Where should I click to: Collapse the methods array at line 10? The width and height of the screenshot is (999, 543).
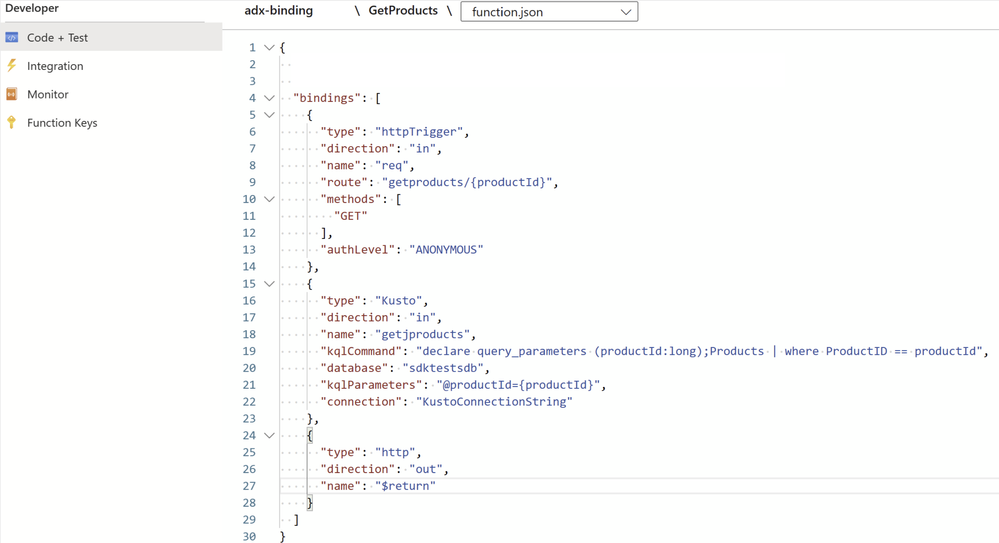point(270,199)
